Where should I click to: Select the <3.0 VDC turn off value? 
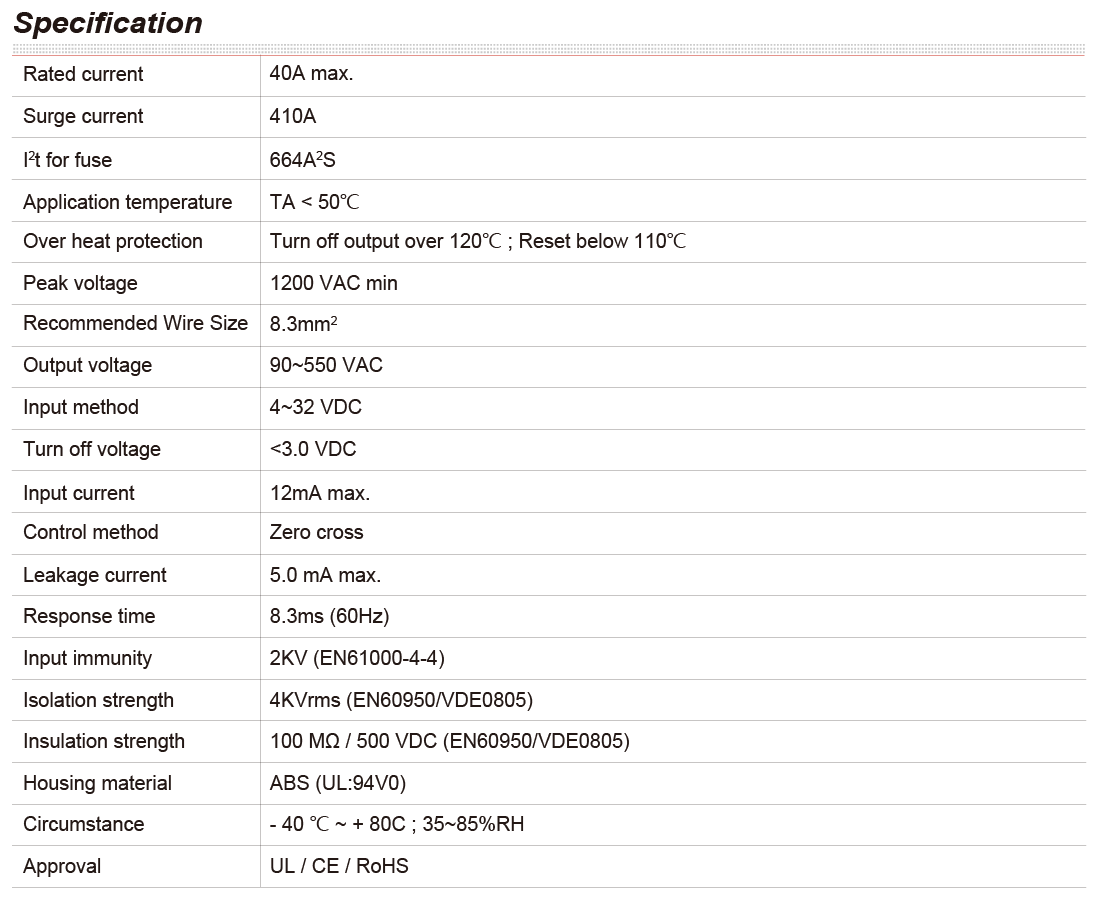click(313, 449)
